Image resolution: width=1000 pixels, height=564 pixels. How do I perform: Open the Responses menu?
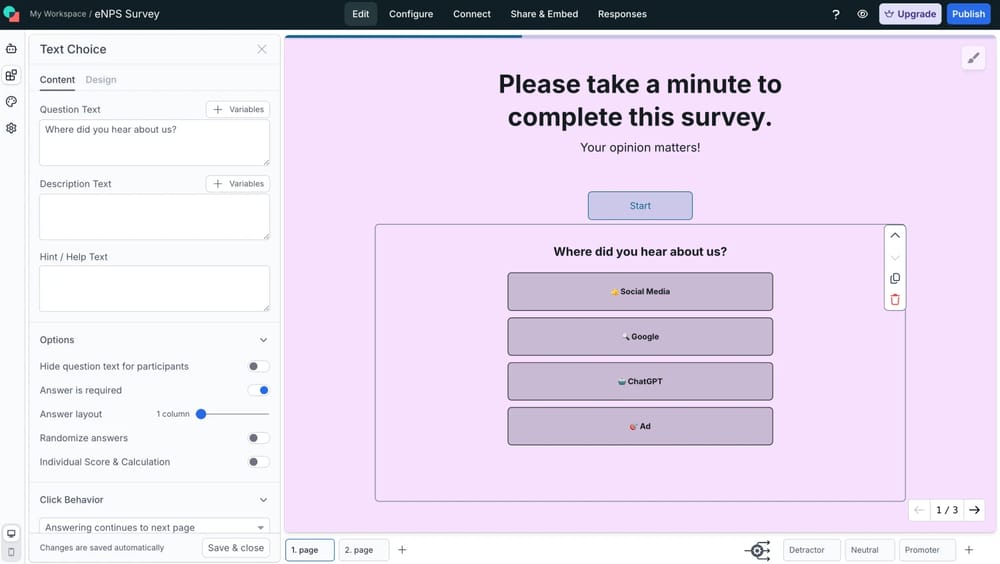[622, 14]
